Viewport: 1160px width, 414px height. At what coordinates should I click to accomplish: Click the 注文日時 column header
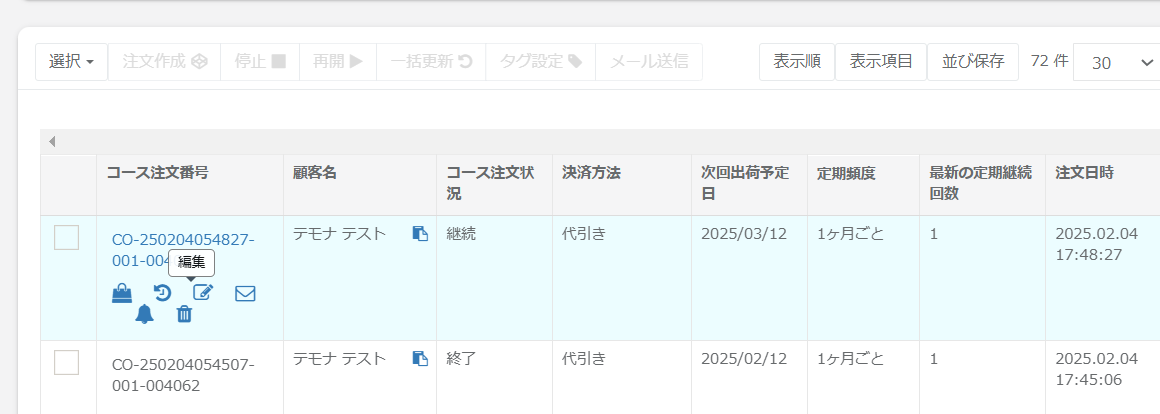pyautogui.click(x=1084, y=173)
